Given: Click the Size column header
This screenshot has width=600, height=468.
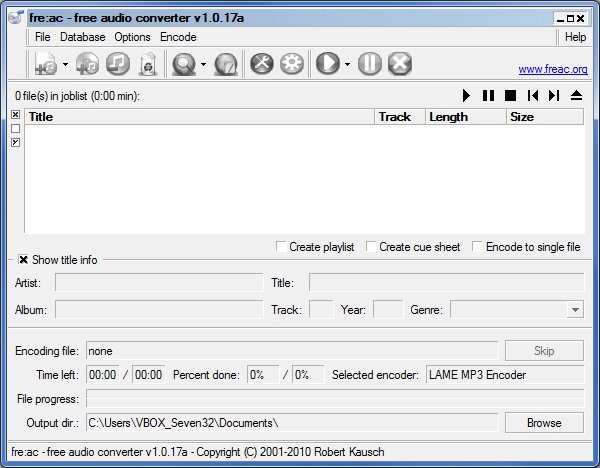Looking at the screenshot, I should point(545,116).
